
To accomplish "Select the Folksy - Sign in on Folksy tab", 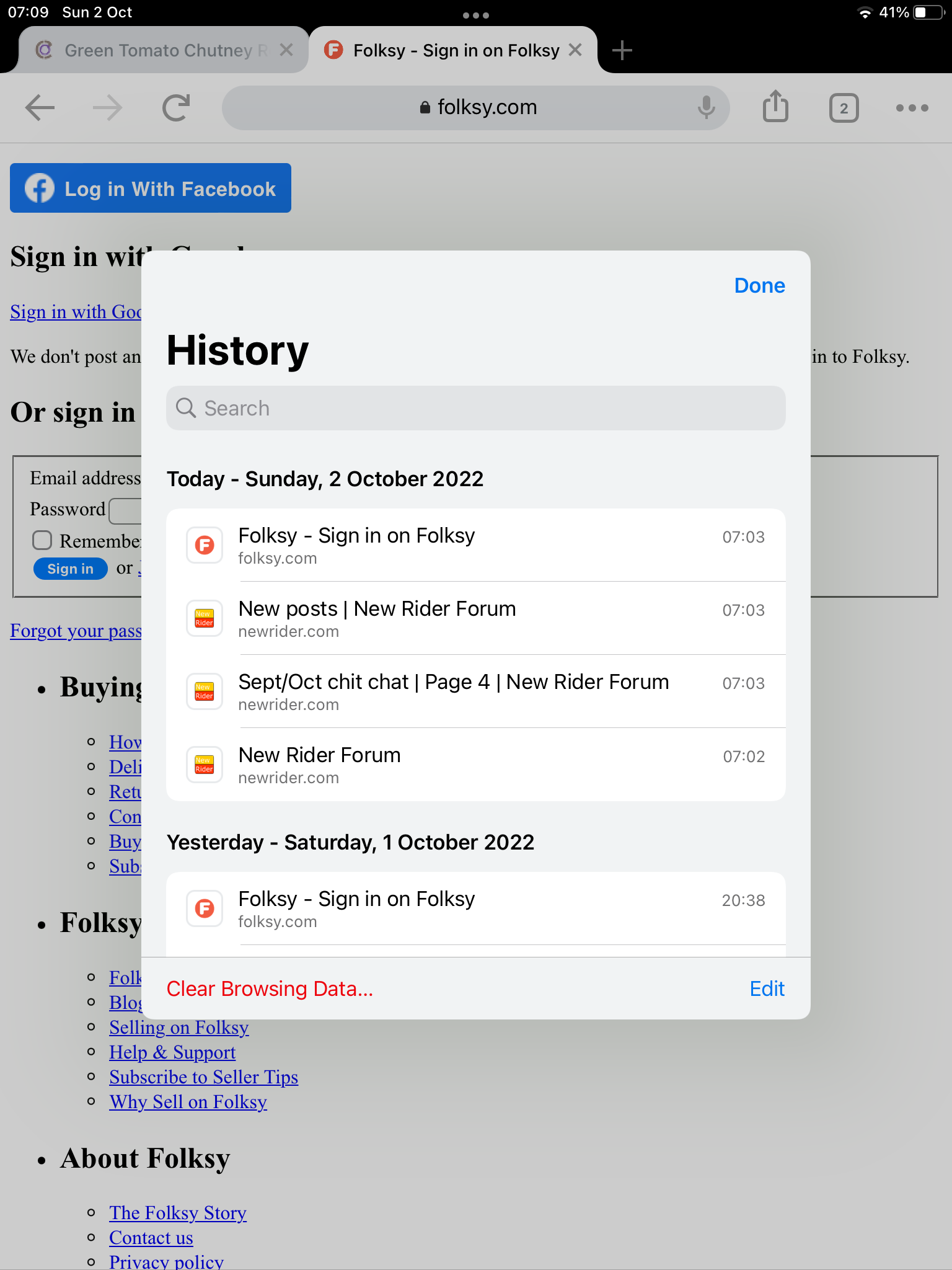I will point(453,50).
